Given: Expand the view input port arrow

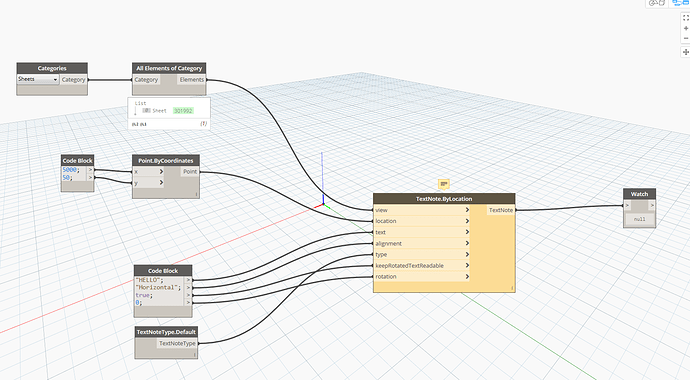Looking at the screenshot, I should 467,210.
